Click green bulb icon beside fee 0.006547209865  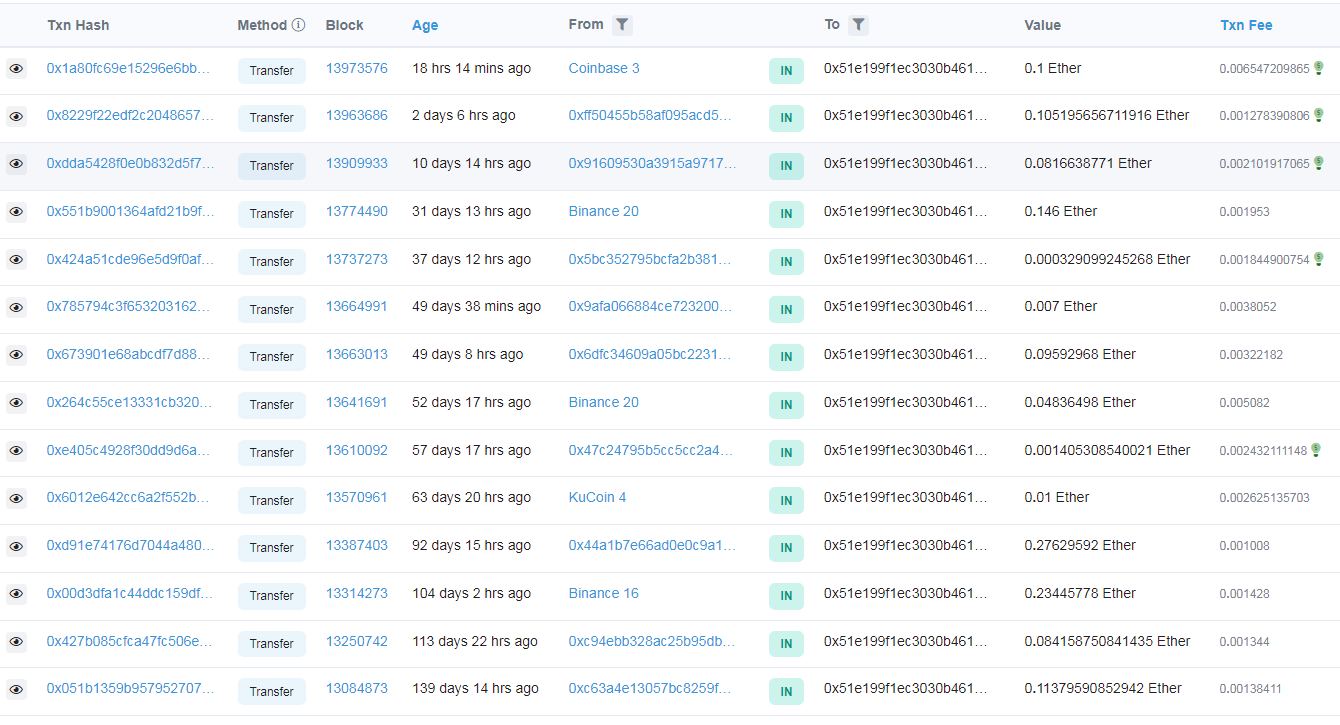pos(1319,67)
